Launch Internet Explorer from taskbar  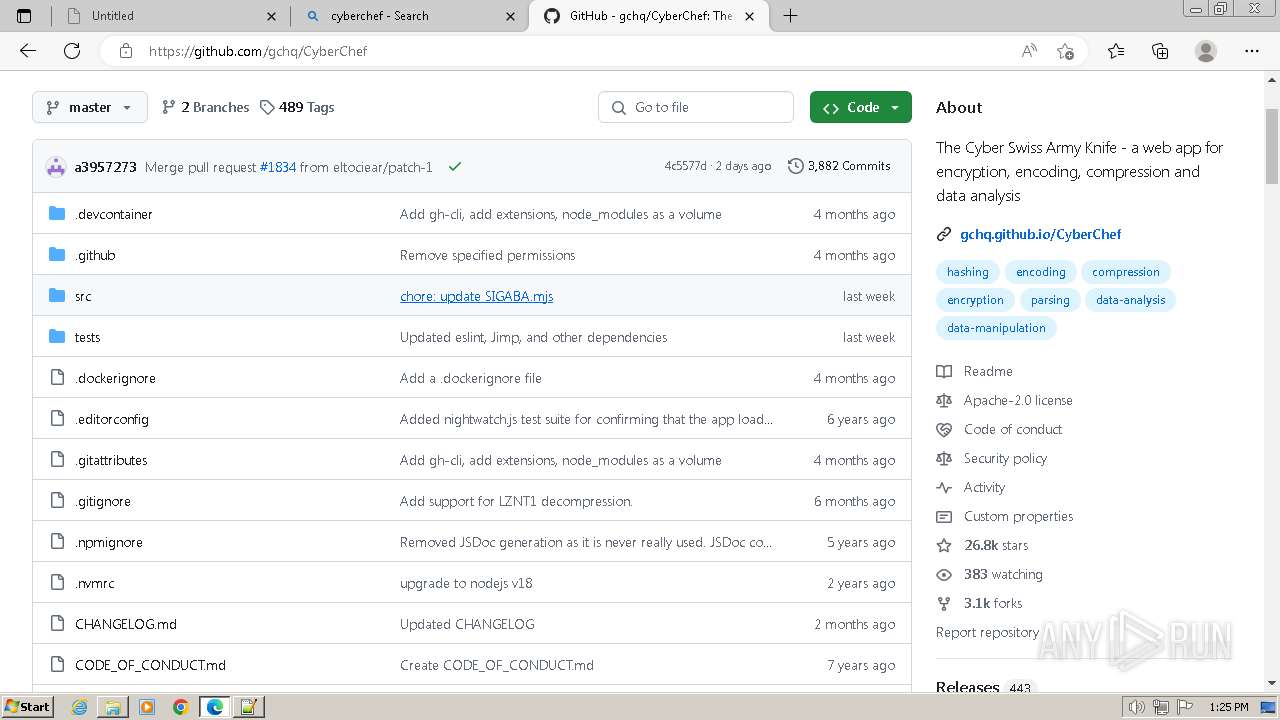[x=80, y=707]
